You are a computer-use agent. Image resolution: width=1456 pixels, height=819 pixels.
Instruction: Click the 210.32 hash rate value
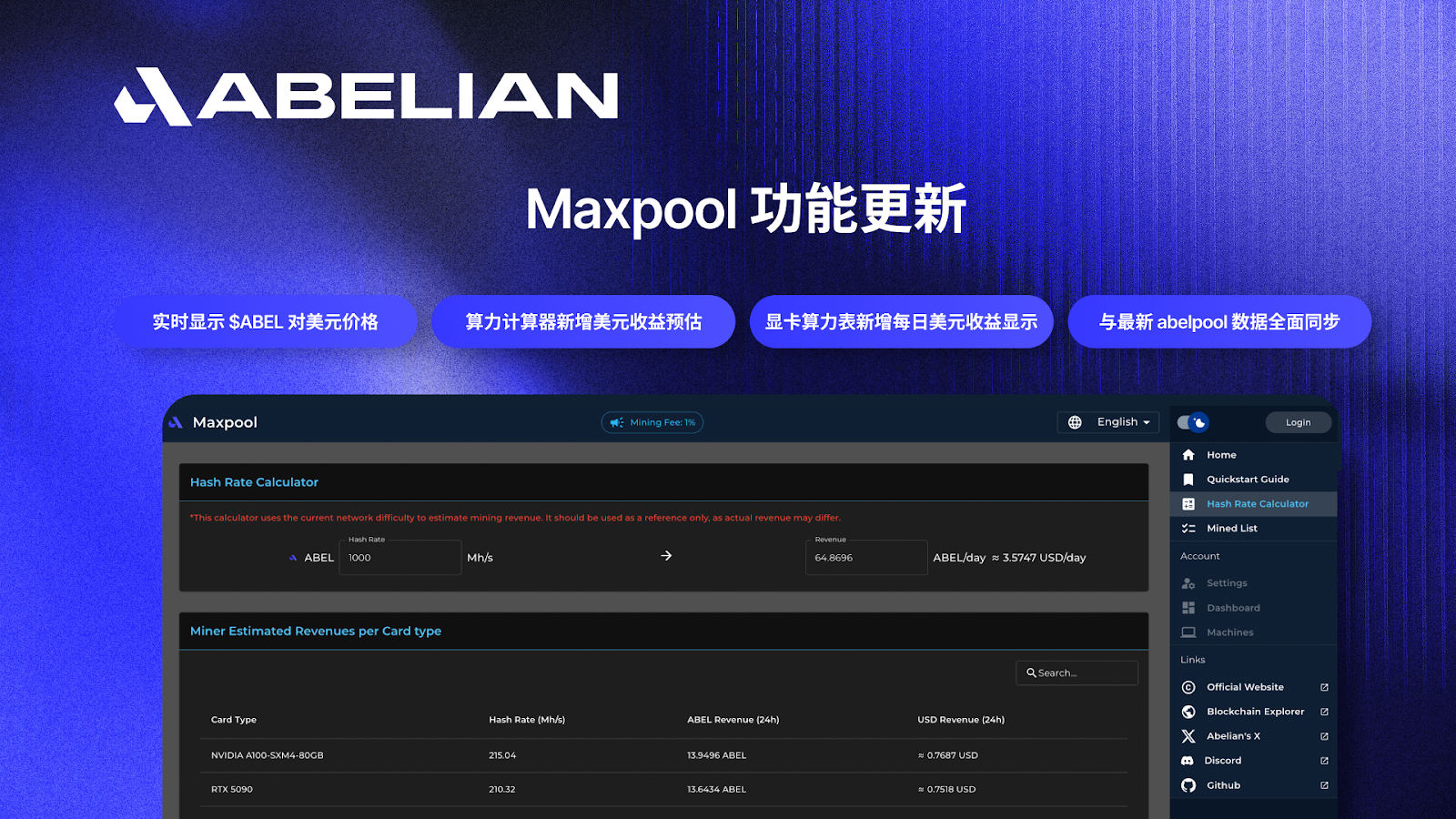click(502, 790)
